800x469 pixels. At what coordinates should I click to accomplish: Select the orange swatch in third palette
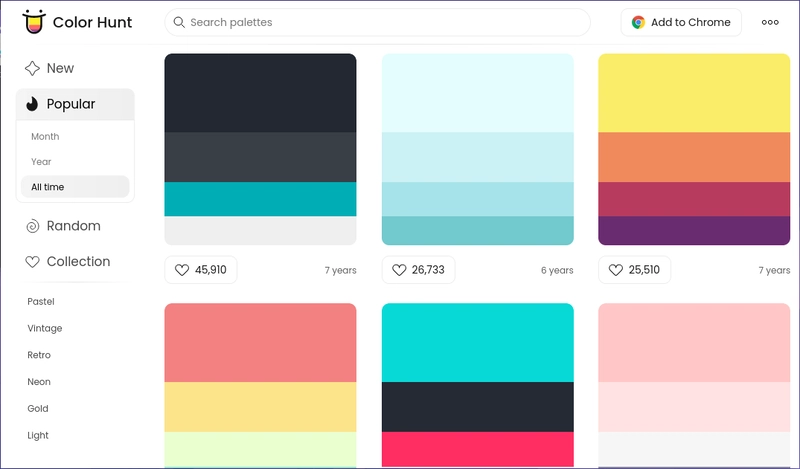pos(694,157)
